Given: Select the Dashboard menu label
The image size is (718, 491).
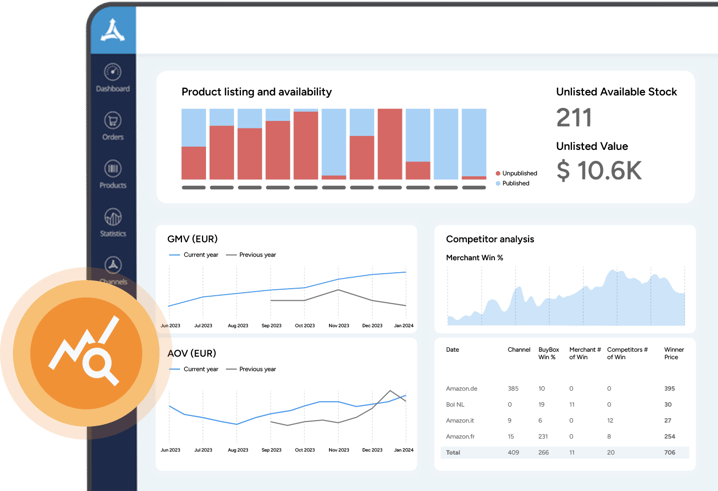Looking at the screenshot, I should click(113, 89).
